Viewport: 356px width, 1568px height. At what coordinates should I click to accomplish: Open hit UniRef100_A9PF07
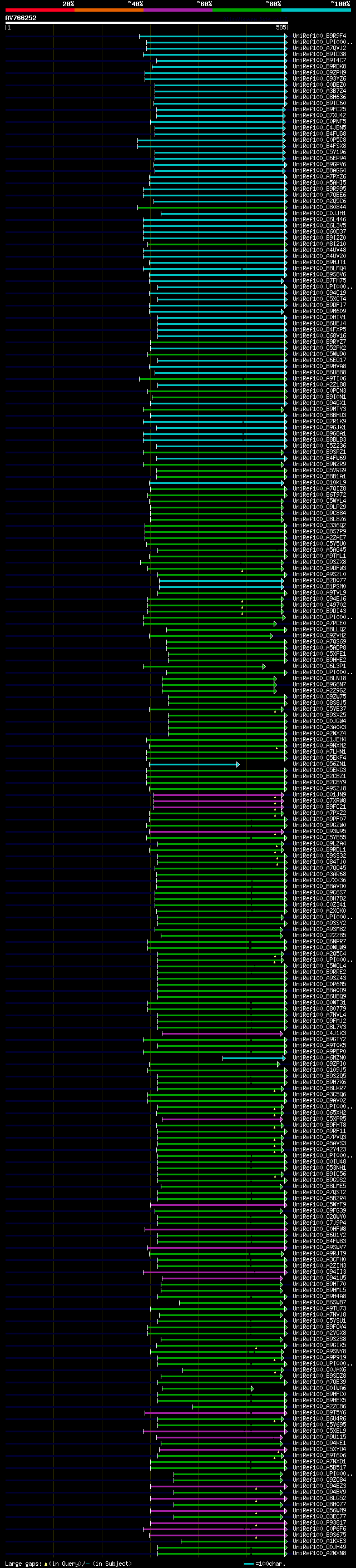(x=319, y=819)
